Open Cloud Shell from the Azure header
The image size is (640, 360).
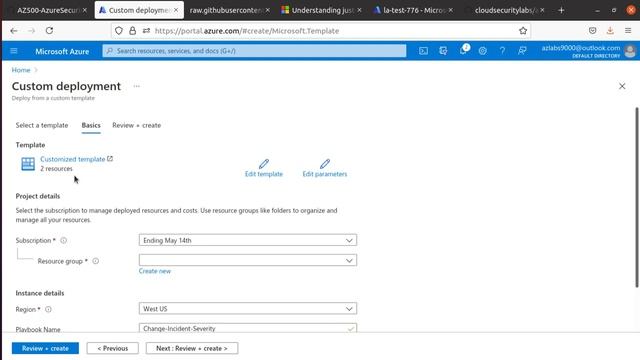tap(423, 51)
